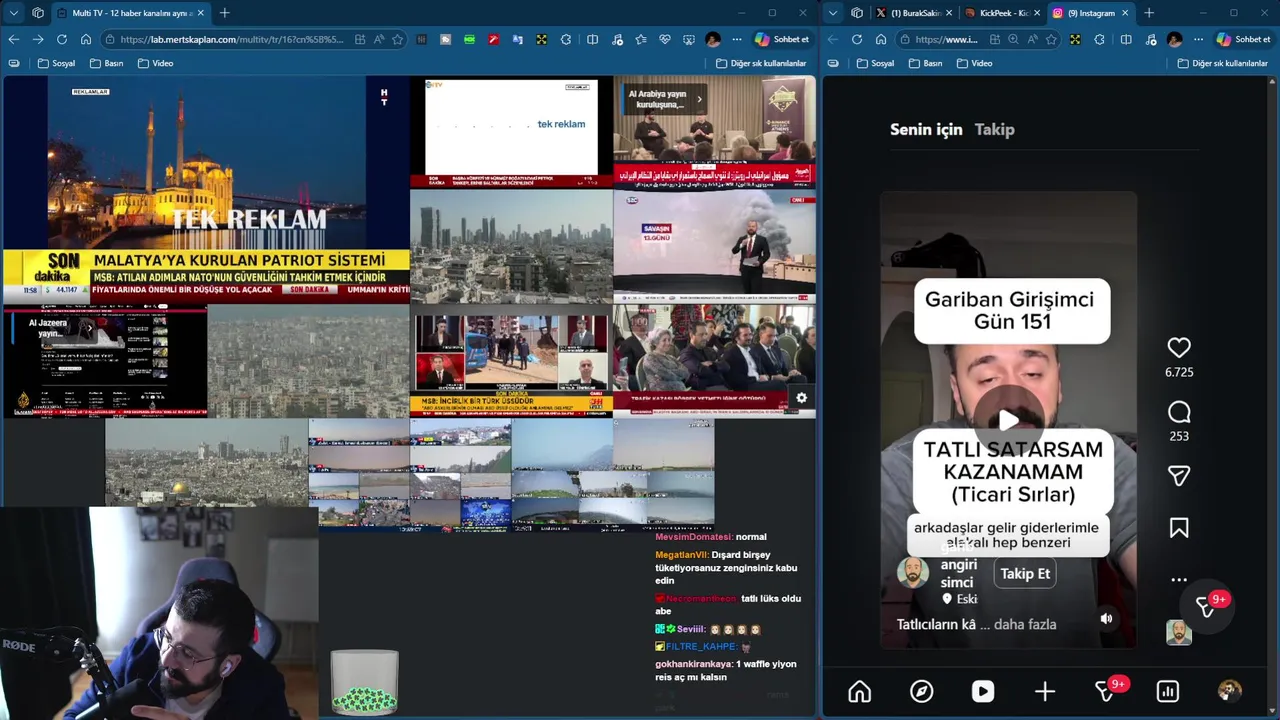Refresh the Instagram page
This screenshot has width=1280, height=720.
point(857,40)
